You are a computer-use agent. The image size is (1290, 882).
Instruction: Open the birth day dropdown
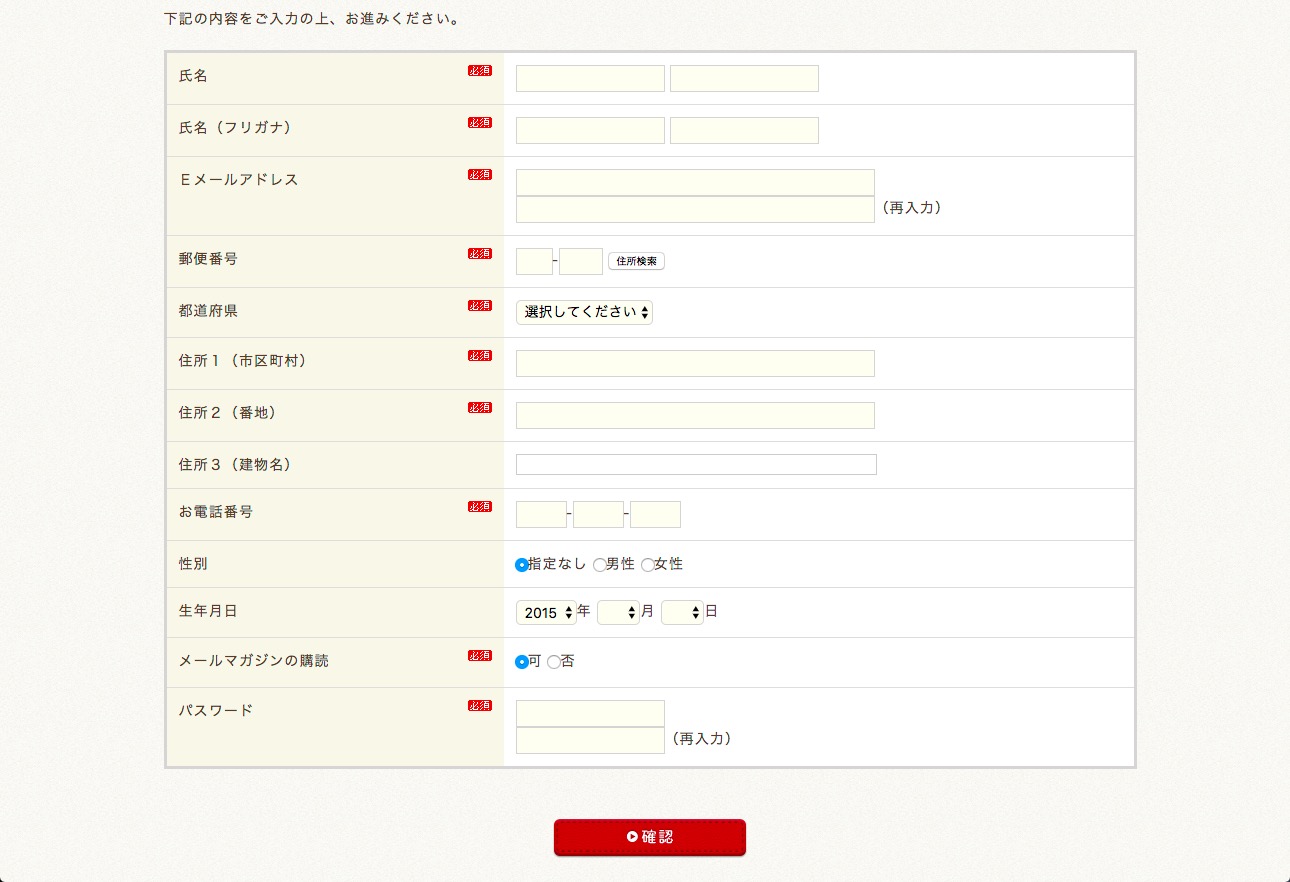coord(682,613)
